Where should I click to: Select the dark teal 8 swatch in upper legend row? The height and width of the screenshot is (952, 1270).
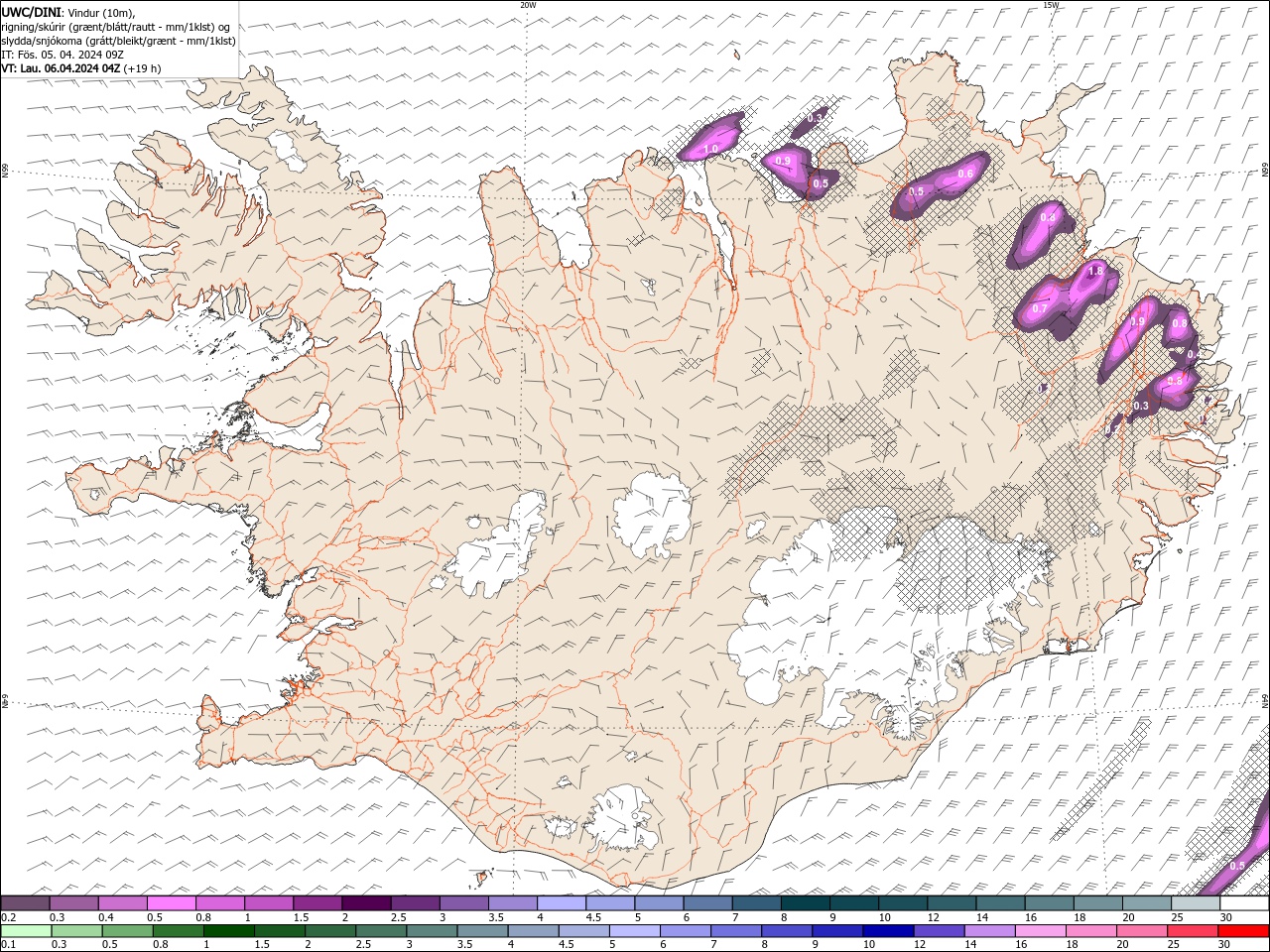point(805,903)
